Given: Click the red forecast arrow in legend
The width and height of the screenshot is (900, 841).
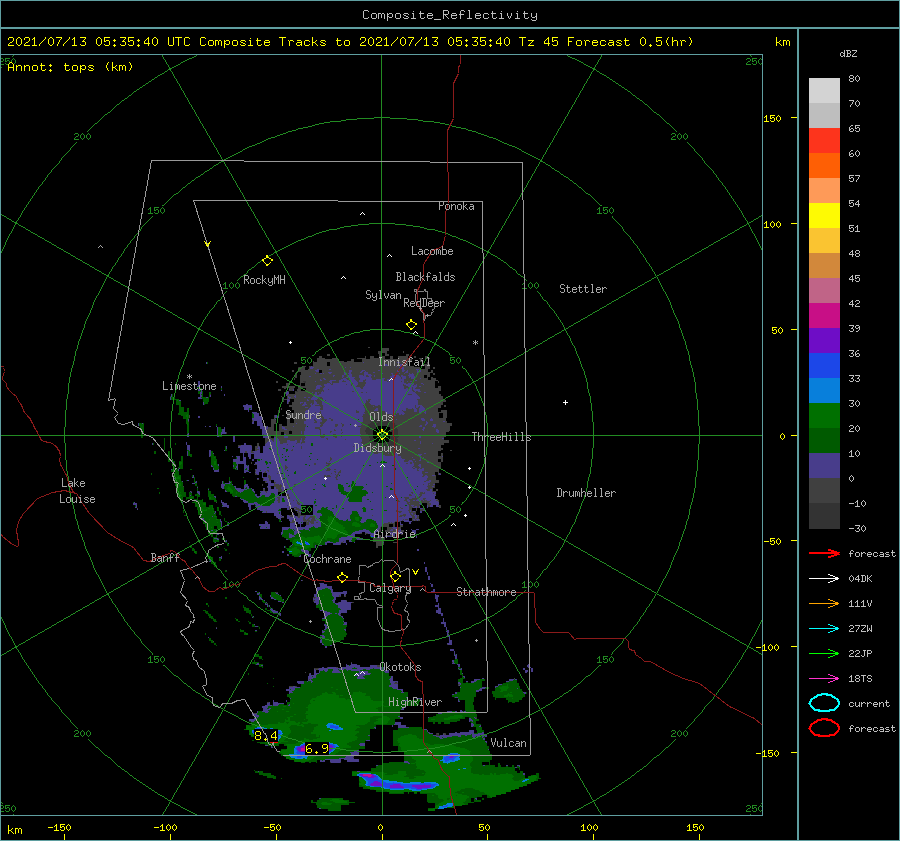Looking at the screenshot, I should click(x=824, y=553).
